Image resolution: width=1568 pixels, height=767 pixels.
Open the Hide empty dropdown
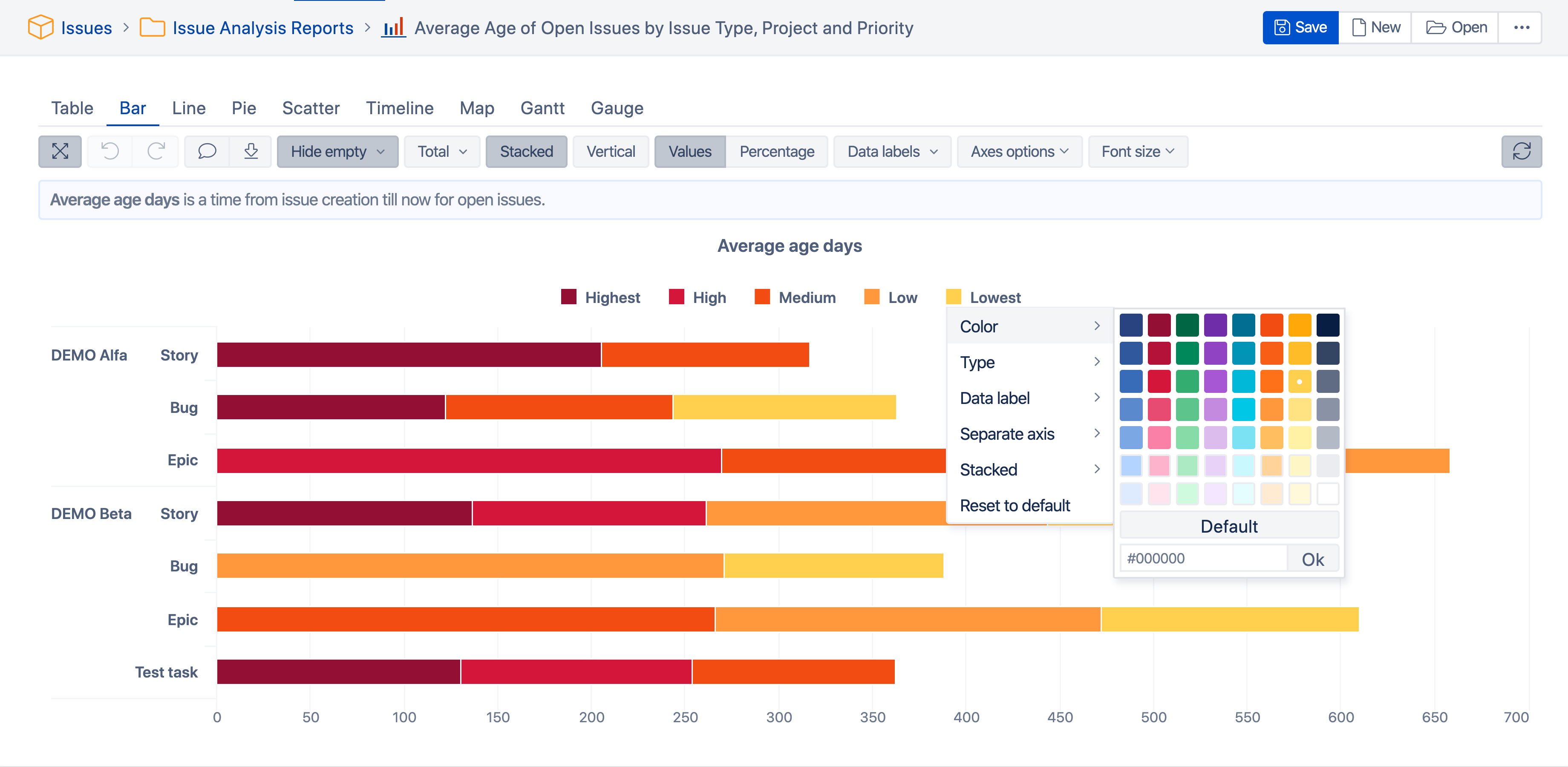(337, 152)
